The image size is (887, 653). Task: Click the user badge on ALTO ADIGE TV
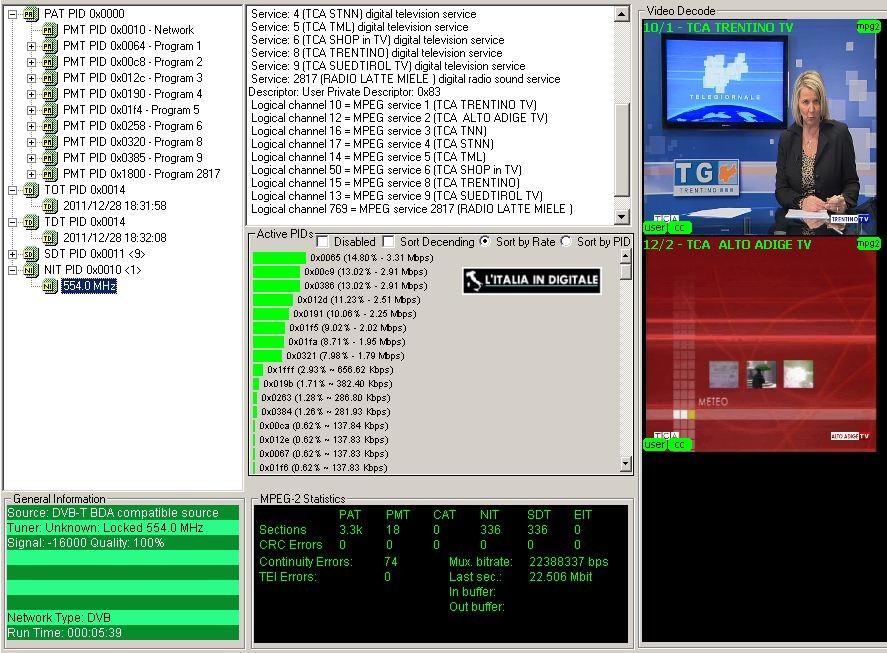pos(655,444)
